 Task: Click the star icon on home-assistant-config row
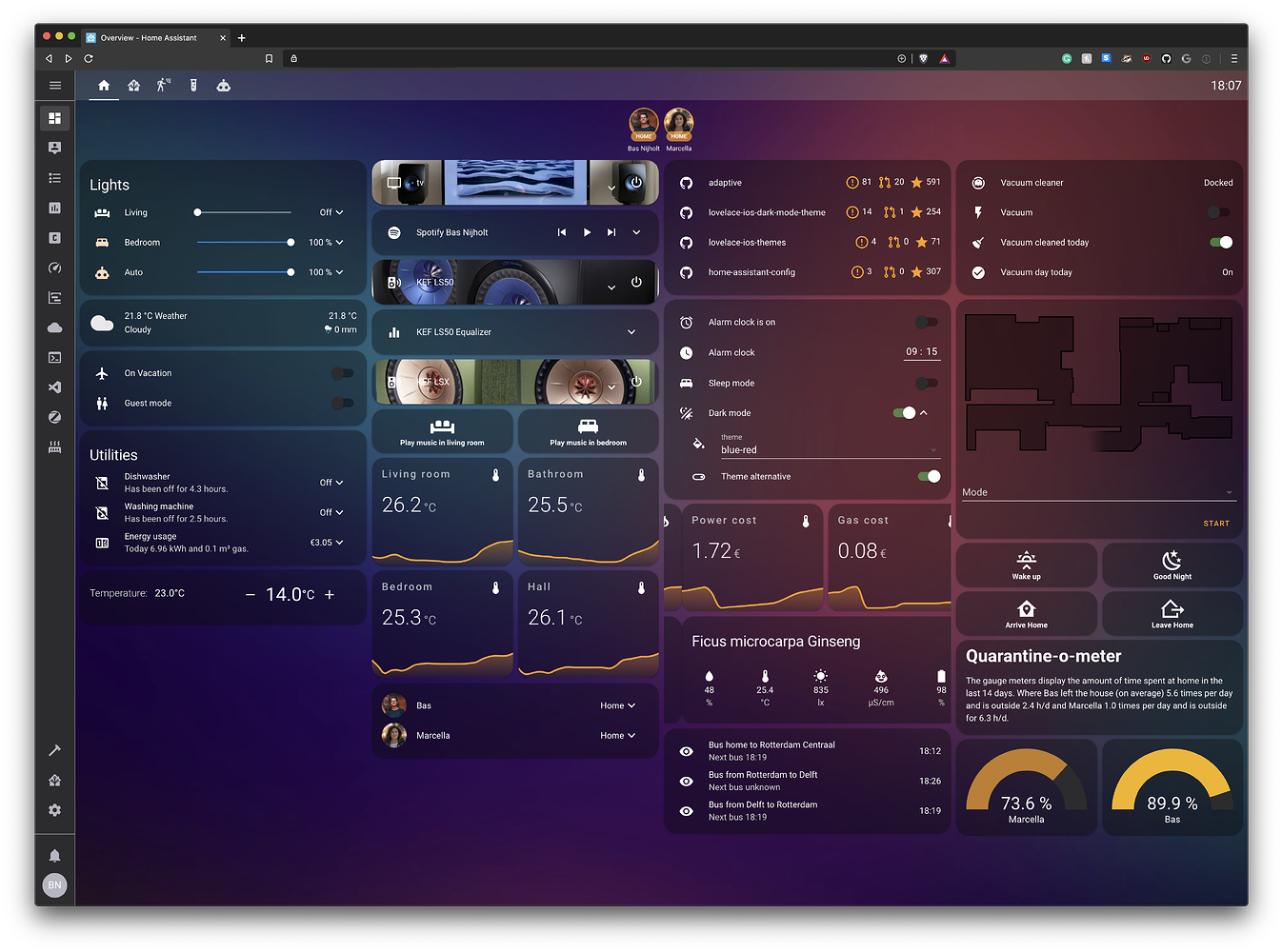916,272
